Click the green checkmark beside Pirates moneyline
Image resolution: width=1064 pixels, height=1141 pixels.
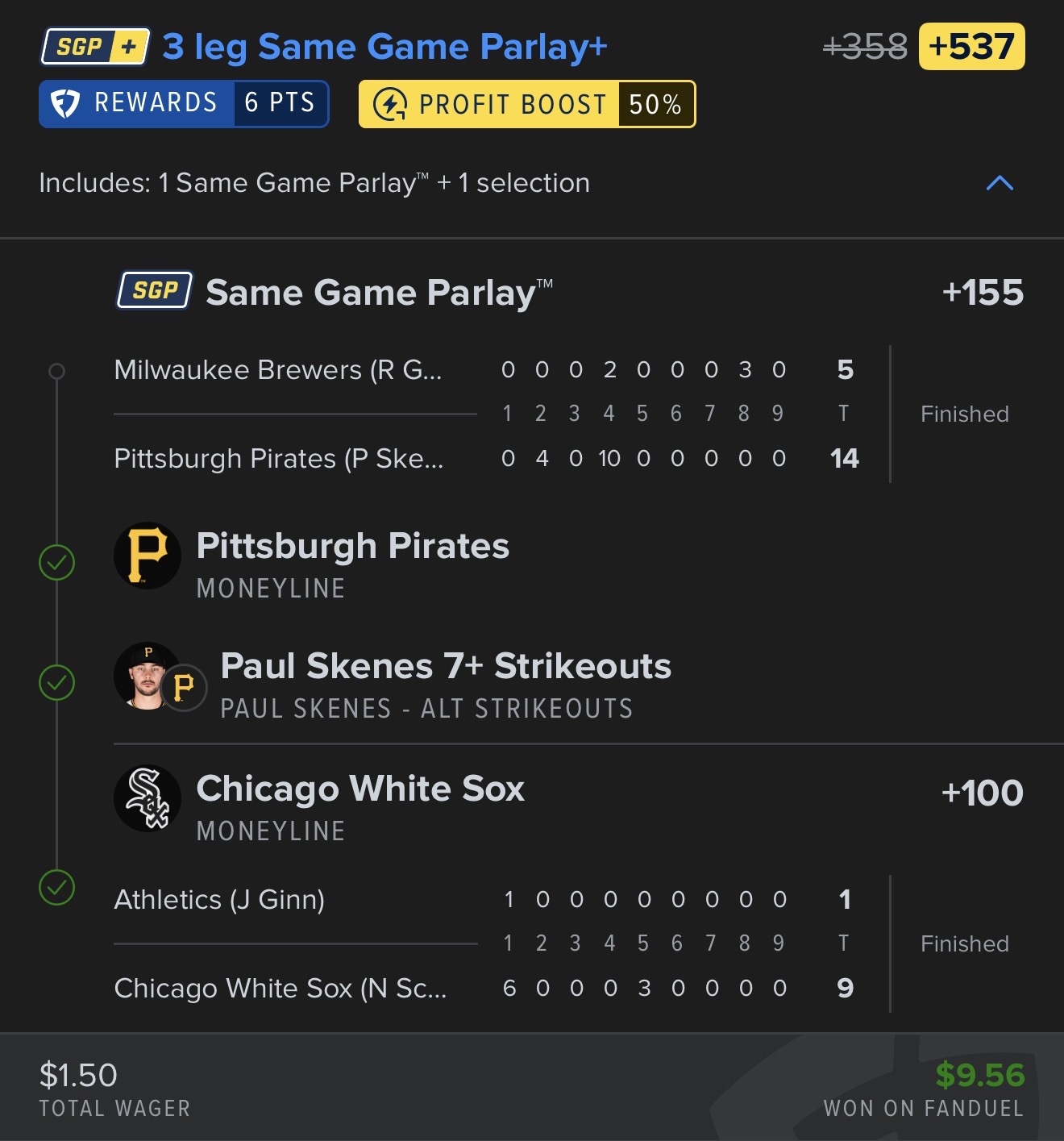[x=57, y=562]
